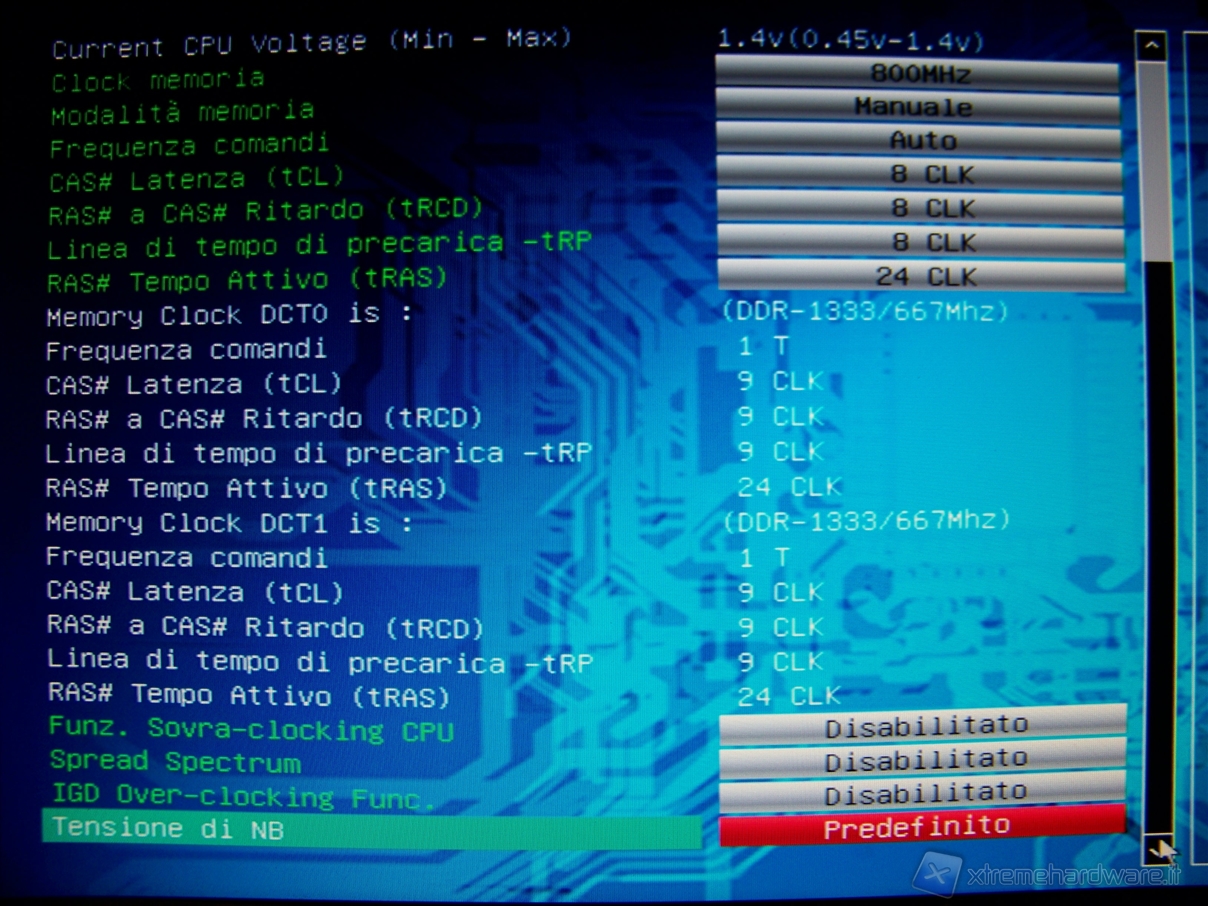Screen dimensions: 1208x906
Task: Select the green Spread Spectrum label
Action: pos(175,761)
